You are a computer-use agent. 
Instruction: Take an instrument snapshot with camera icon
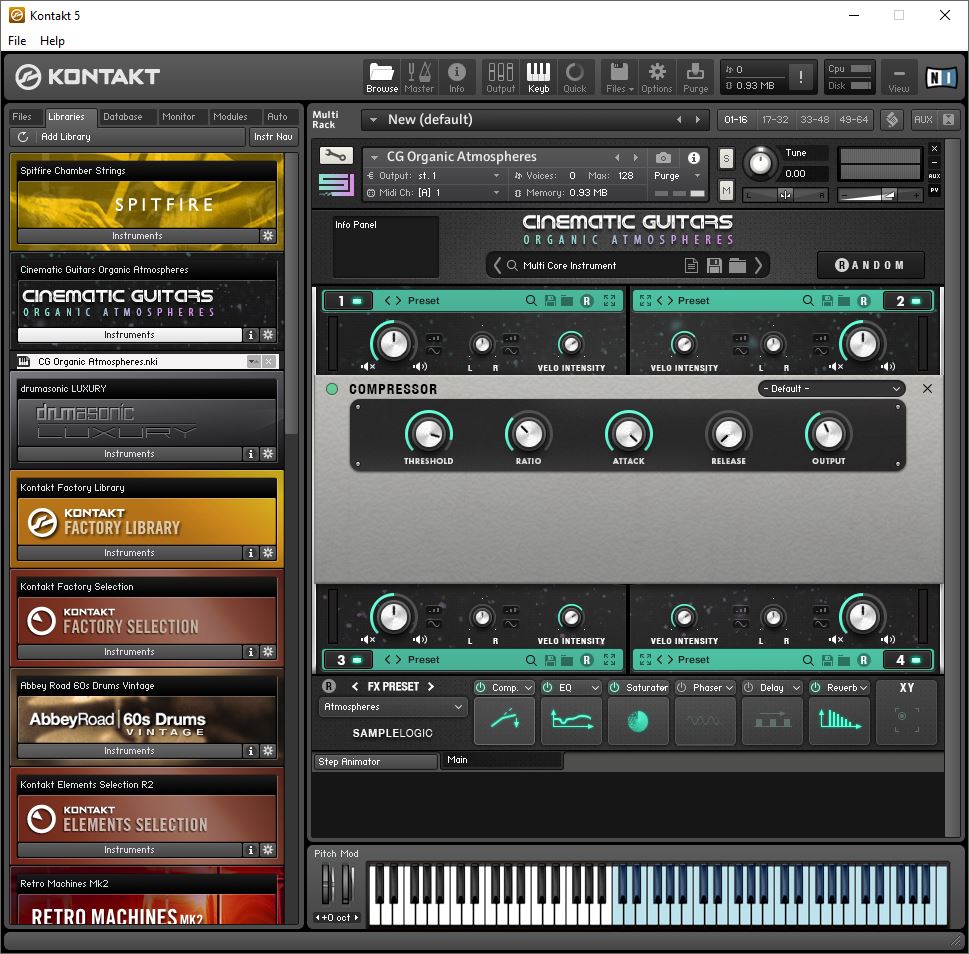663,158
